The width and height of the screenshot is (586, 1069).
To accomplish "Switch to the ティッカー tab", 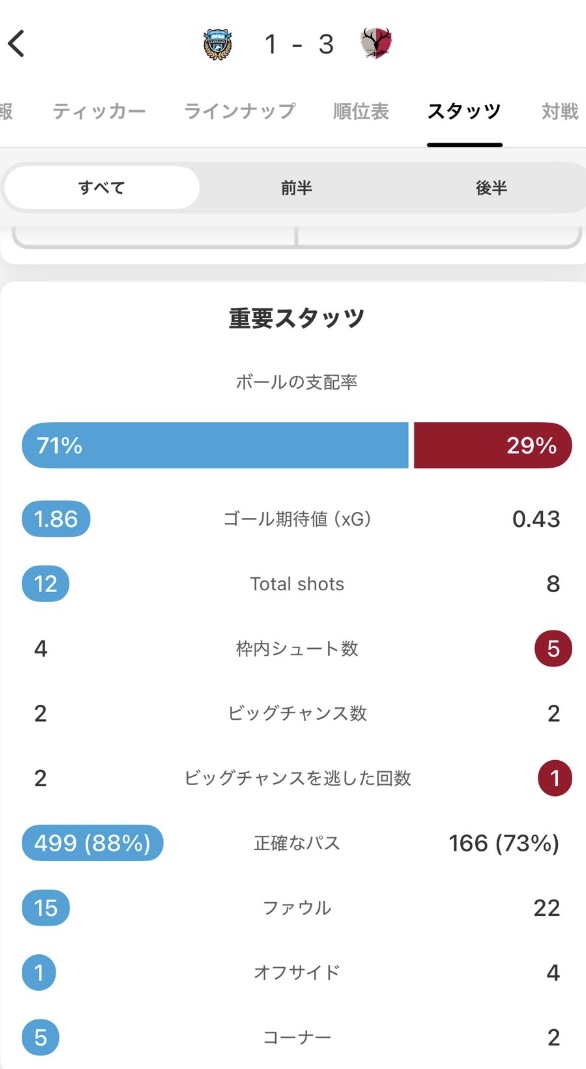I will pyautogui.click(x=99, y=111).
